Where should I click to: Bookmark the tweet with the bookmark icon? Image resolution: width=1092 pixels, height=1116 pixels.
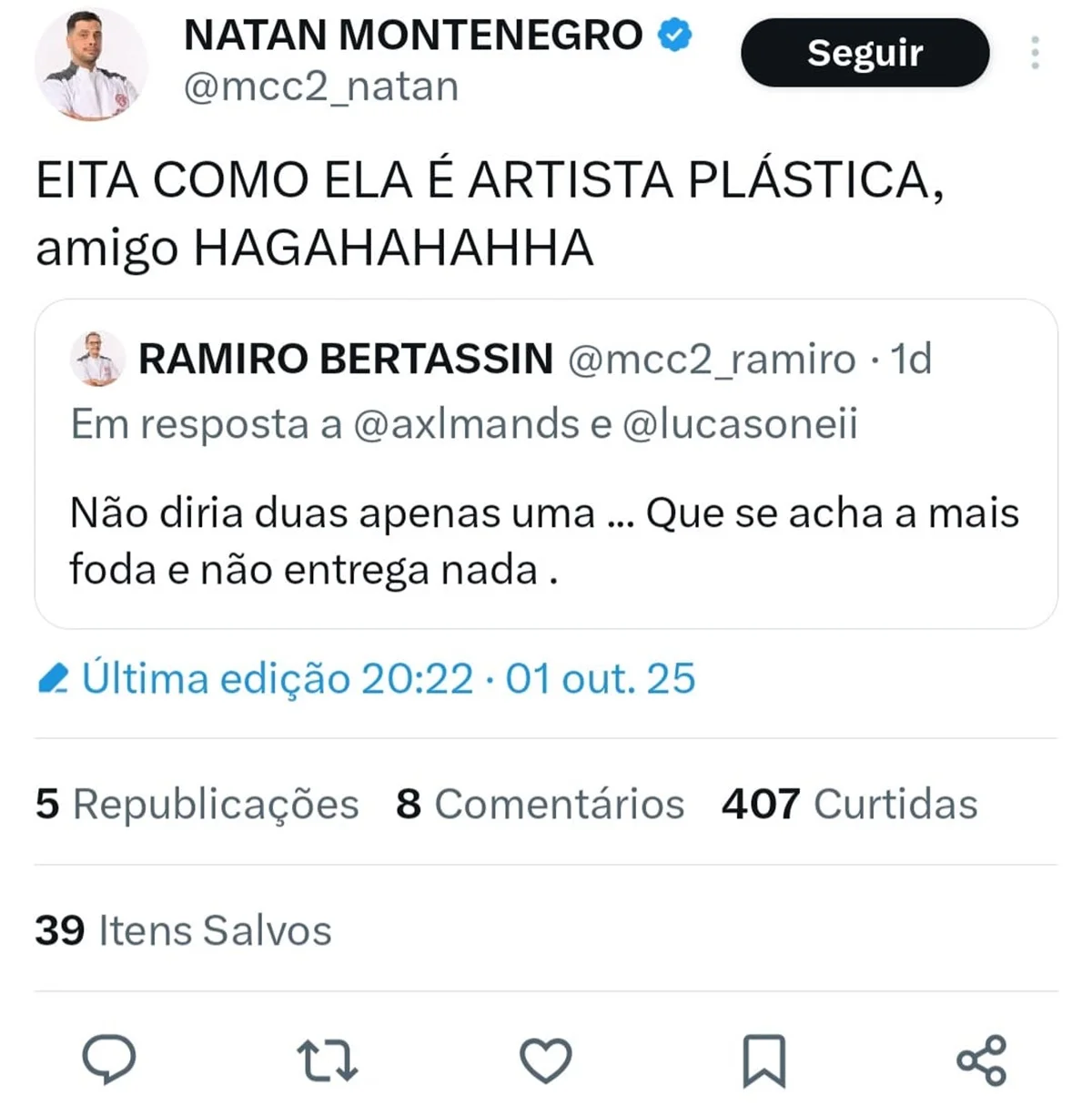pos(763,1060)
